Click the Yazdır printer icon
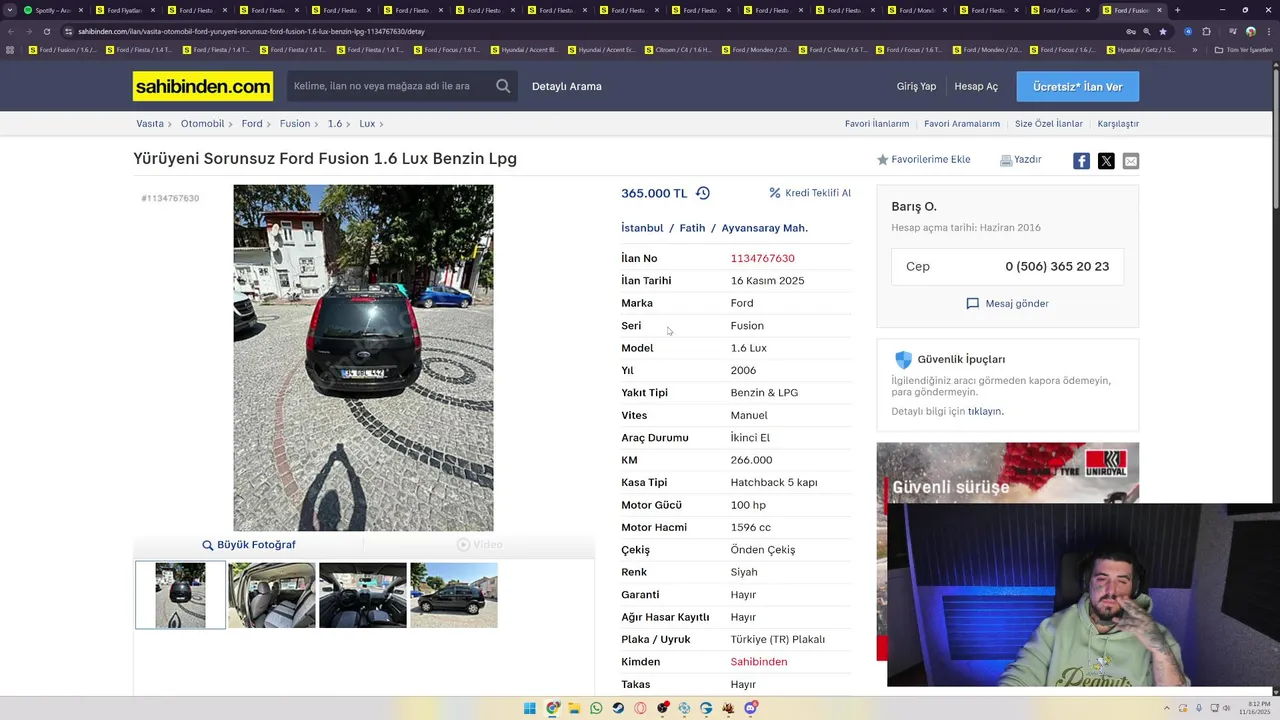This screenshot has height=720, width=1280. (1006, 160)
